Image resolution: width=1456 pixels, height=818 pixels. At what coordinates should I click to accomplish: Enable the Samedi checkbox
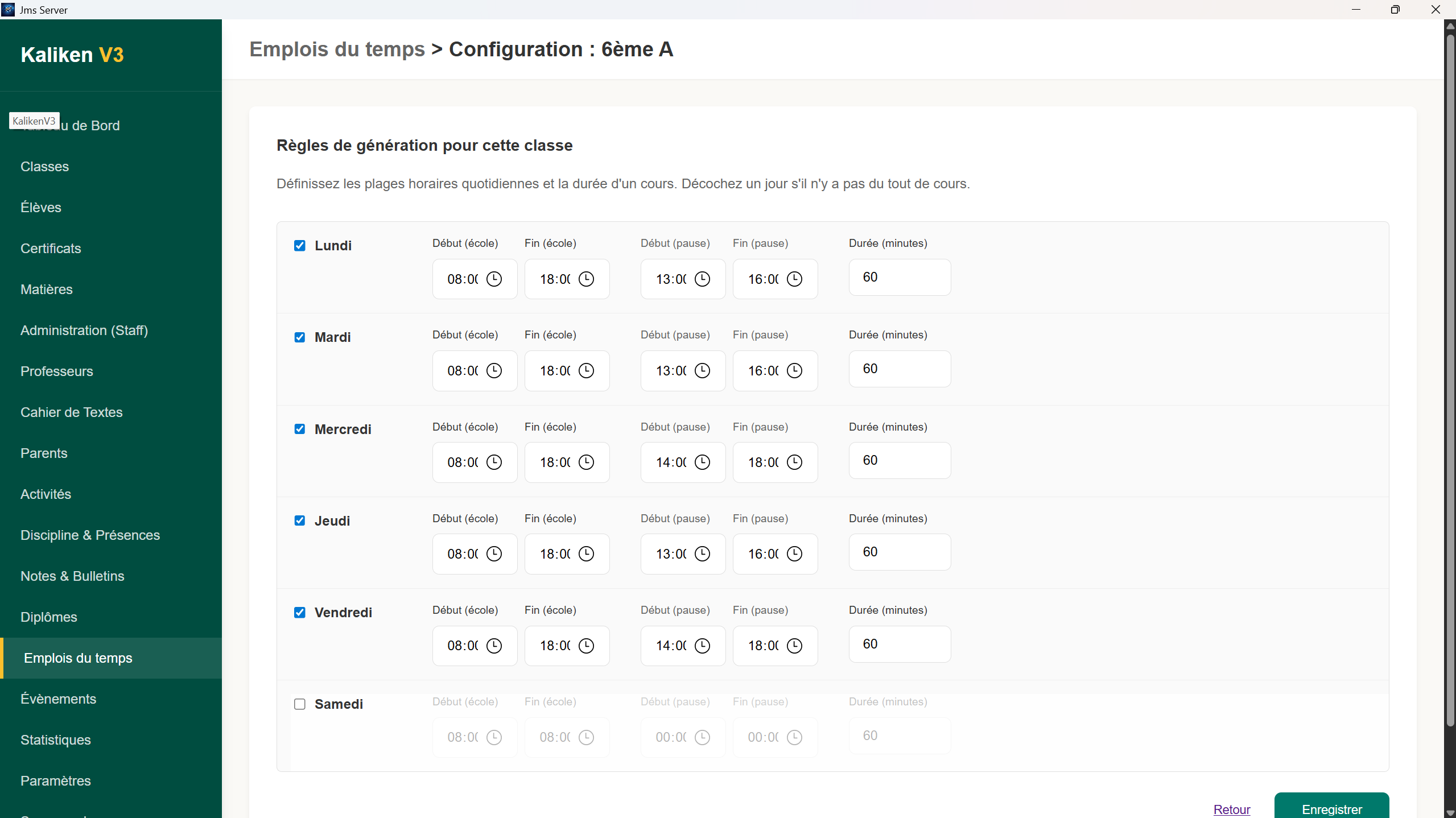pyautogui.click(x=300, y=704)
